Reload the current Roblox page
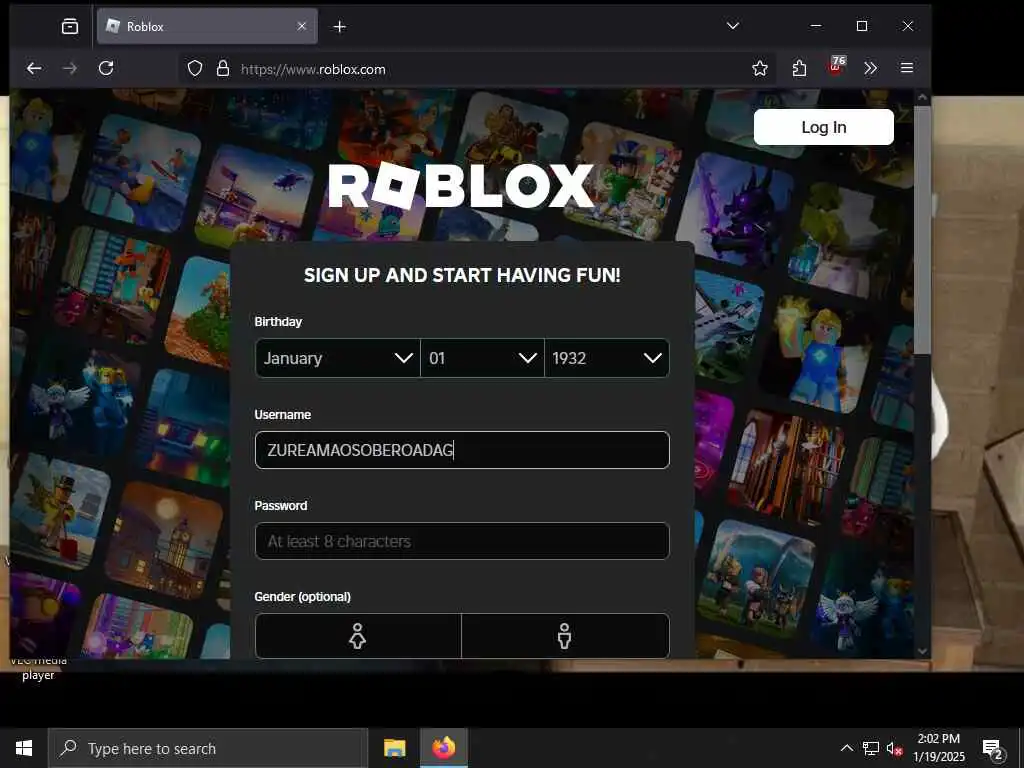 [x=106, y=68]
